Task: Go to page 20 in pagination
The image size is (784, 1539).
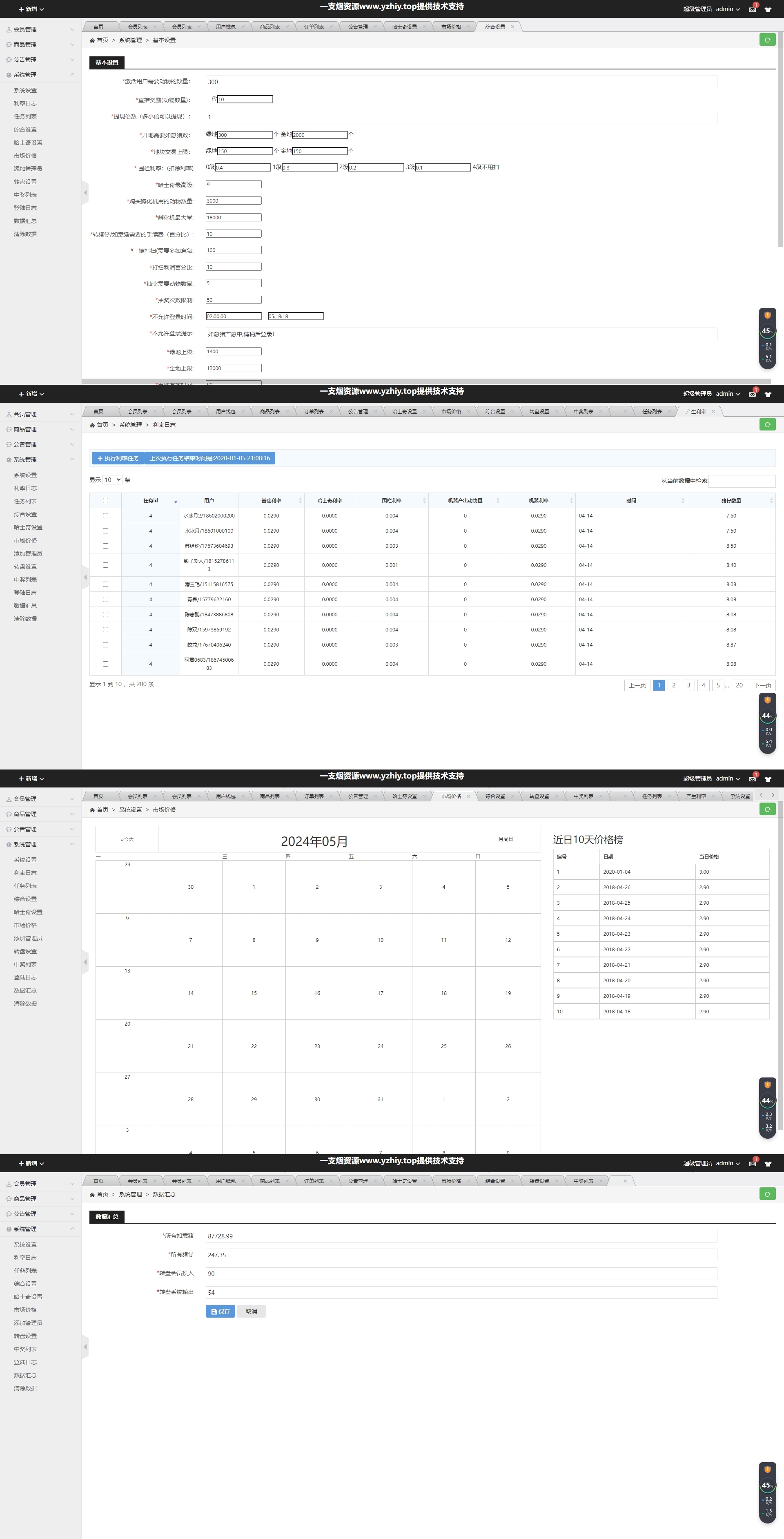Action: click(739, 685)
